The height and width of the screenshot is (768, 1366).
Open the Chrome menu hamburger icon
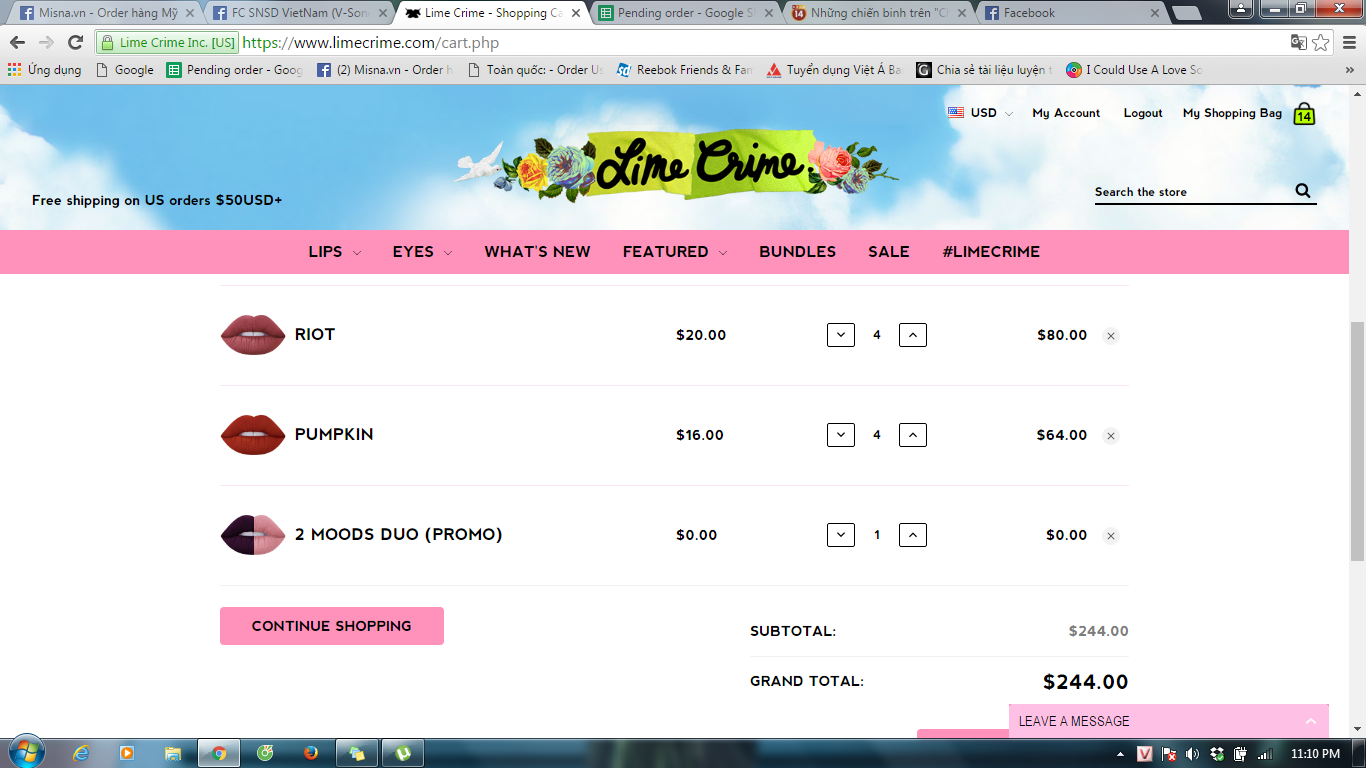1347,42
